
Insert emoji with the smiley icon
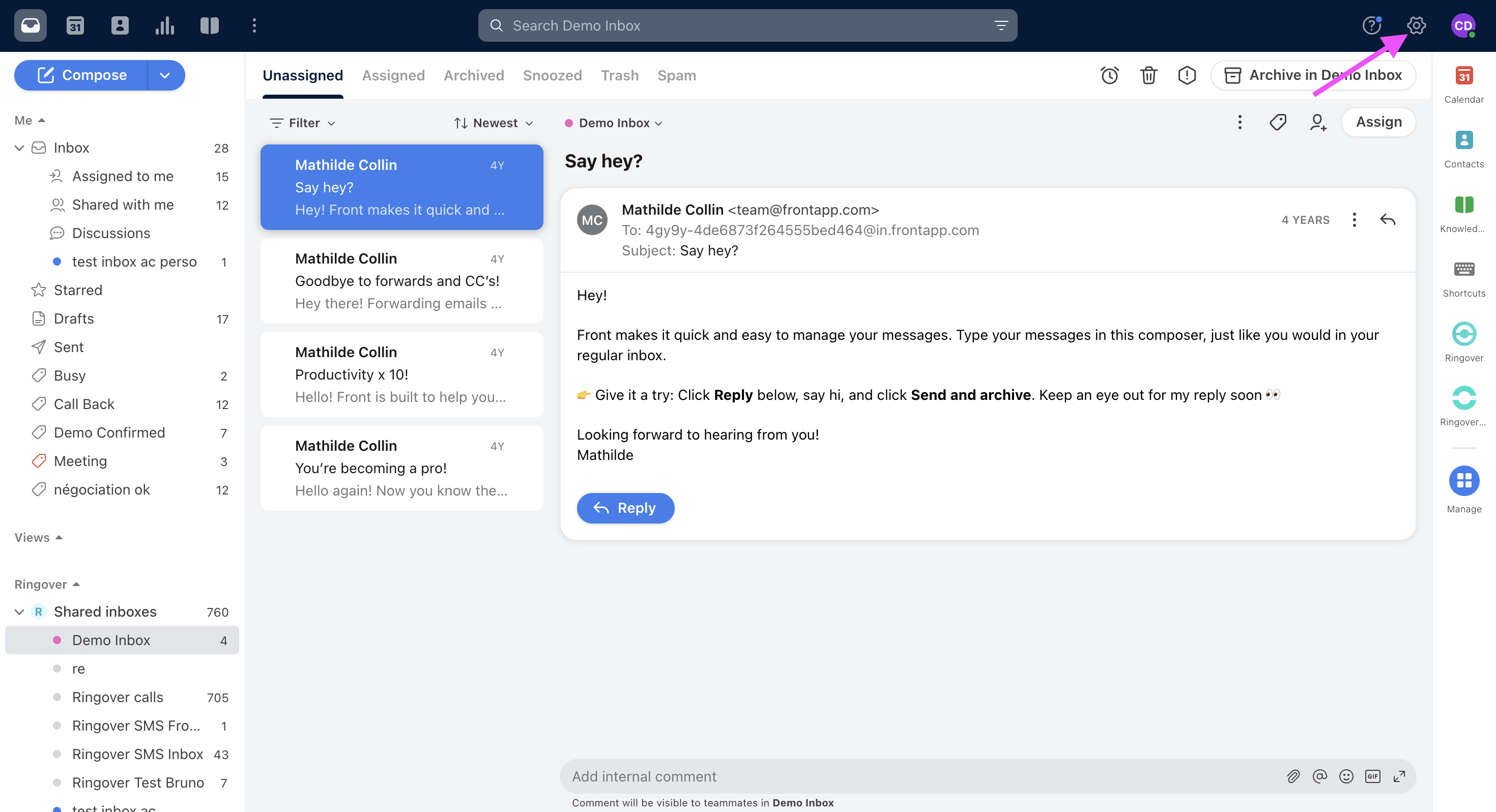click(x=1346, y=776)
